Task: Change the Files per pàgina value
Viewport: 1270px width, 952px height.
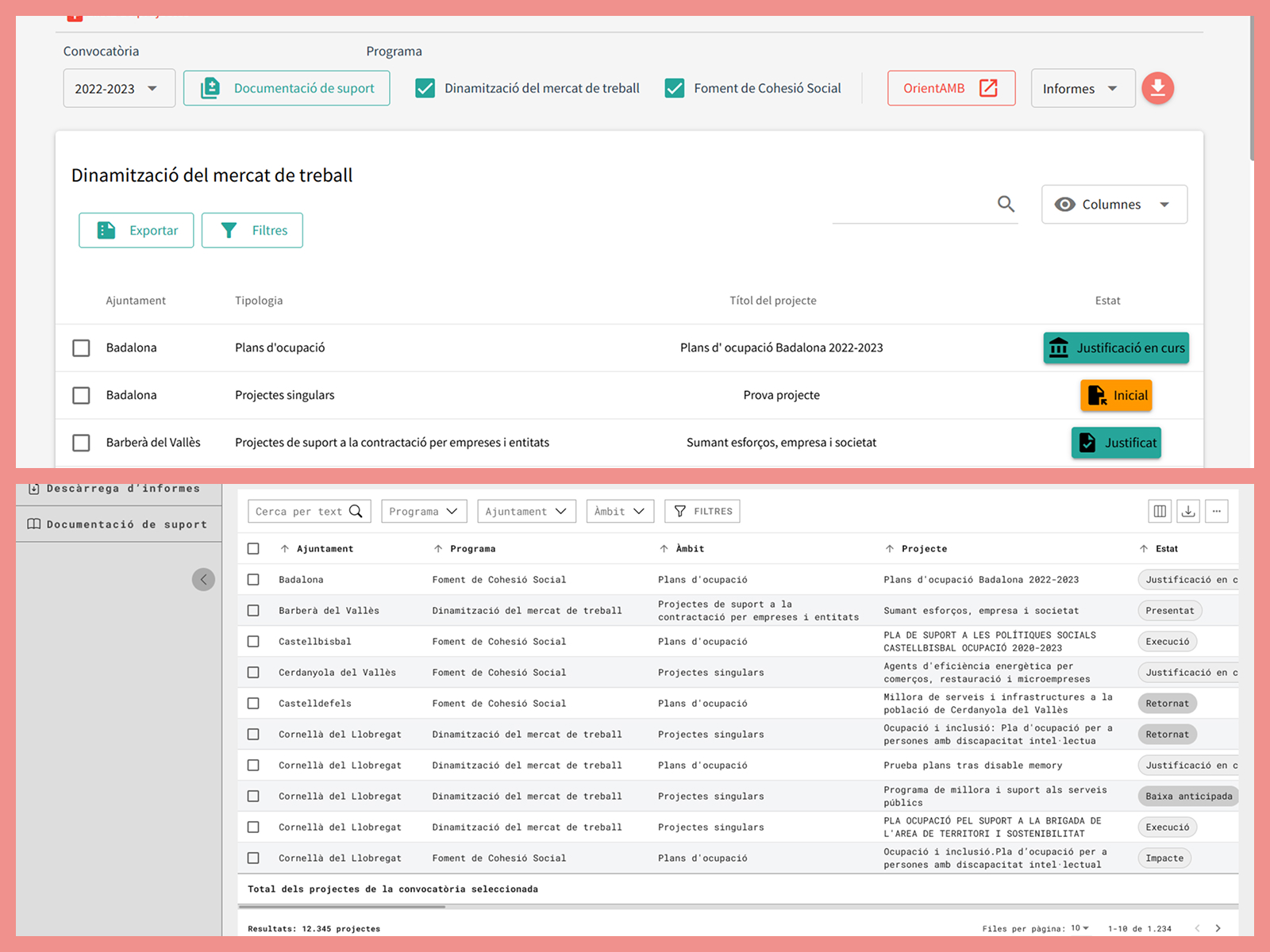Action: [x=1080, y=928]
